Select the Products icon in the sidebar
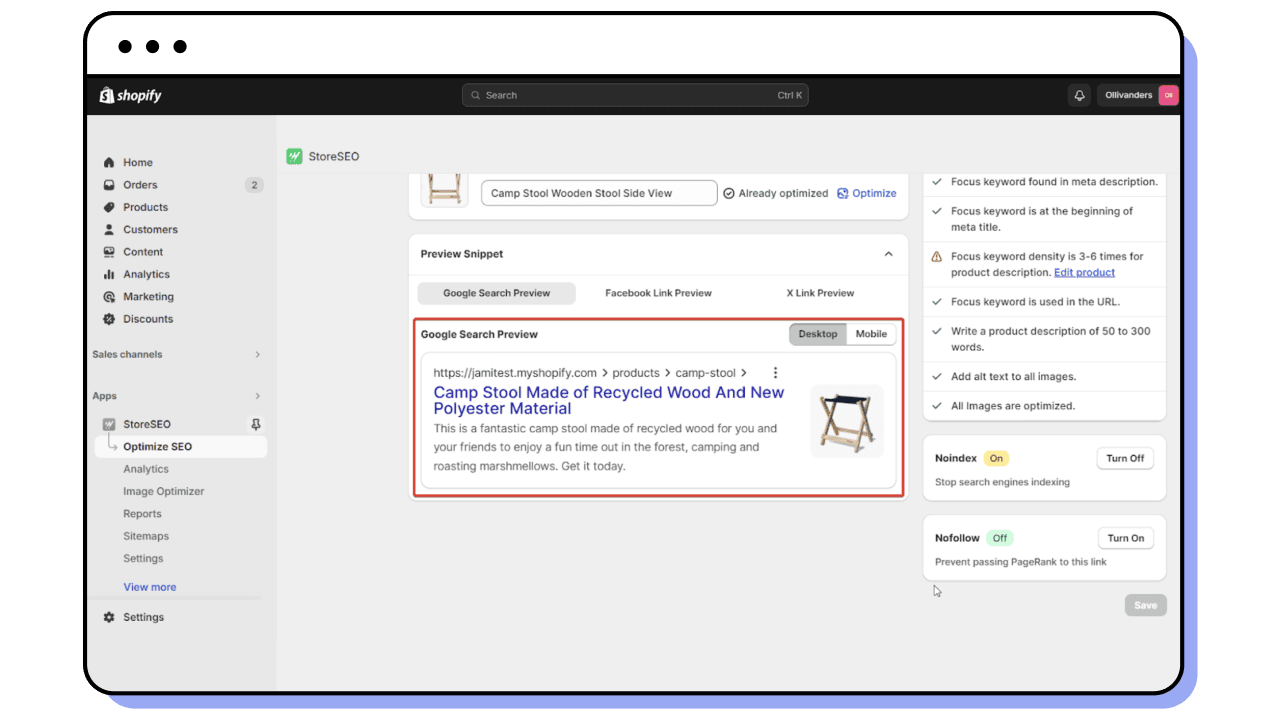This screenshot has width=1280, height=720. click(x=110, y=207)
